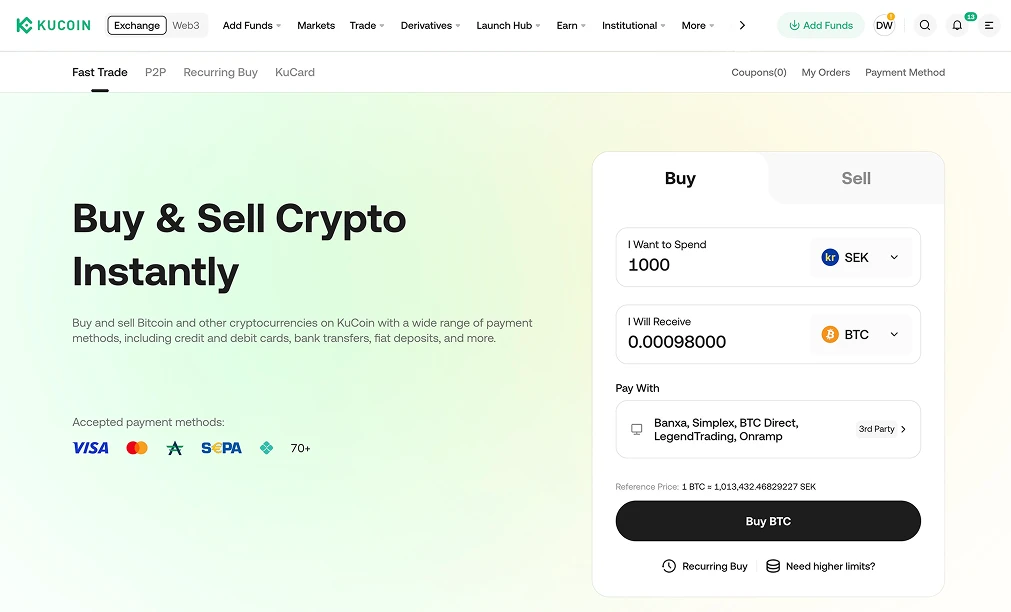Open the search icon in the header
The height and width of the screenshot is (612, 1011).
[x=924, y=25]
